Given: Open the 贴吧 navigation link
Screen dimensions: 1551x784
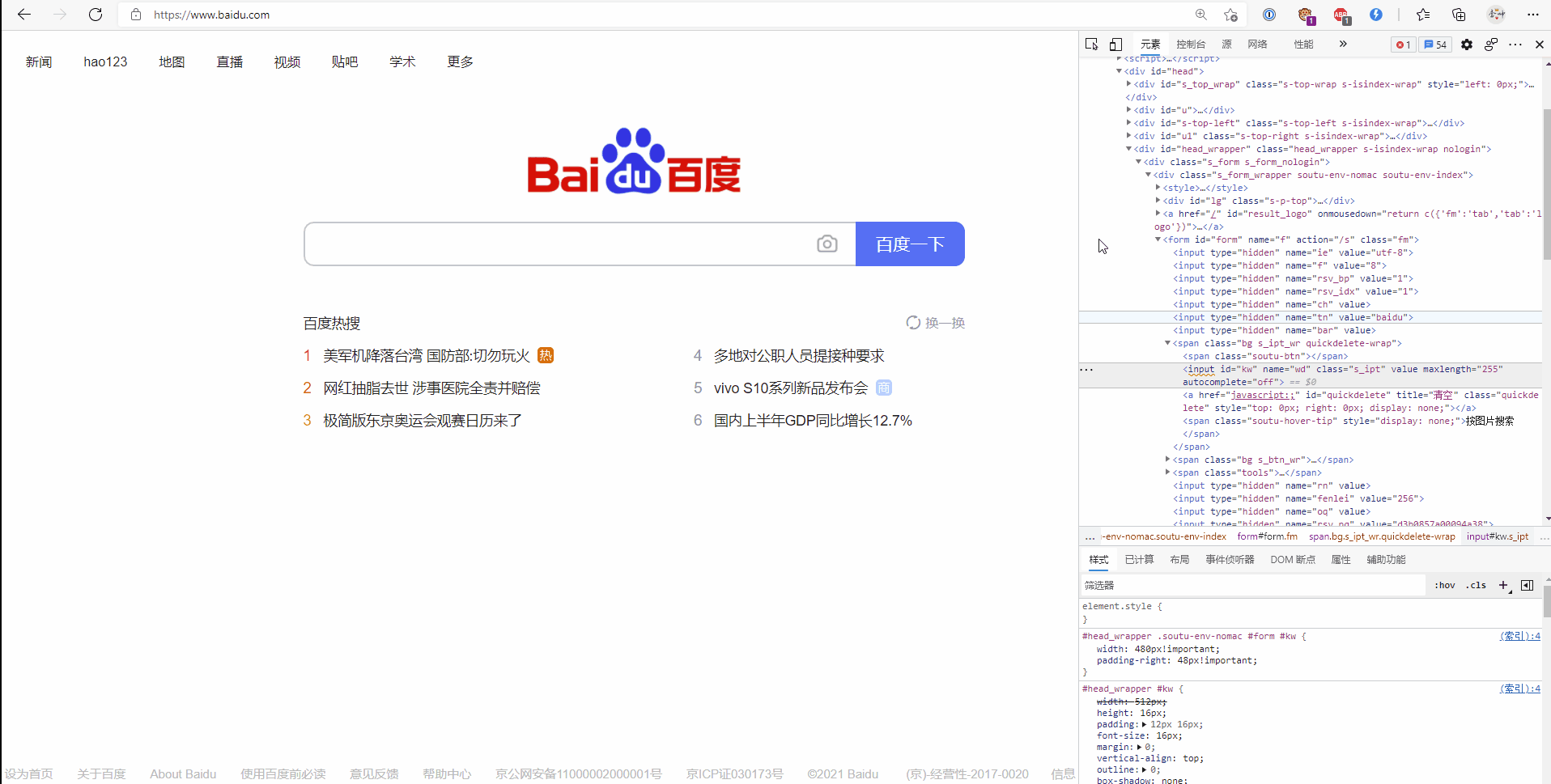Looking at the screenshot, I should [x=345, y=61].
